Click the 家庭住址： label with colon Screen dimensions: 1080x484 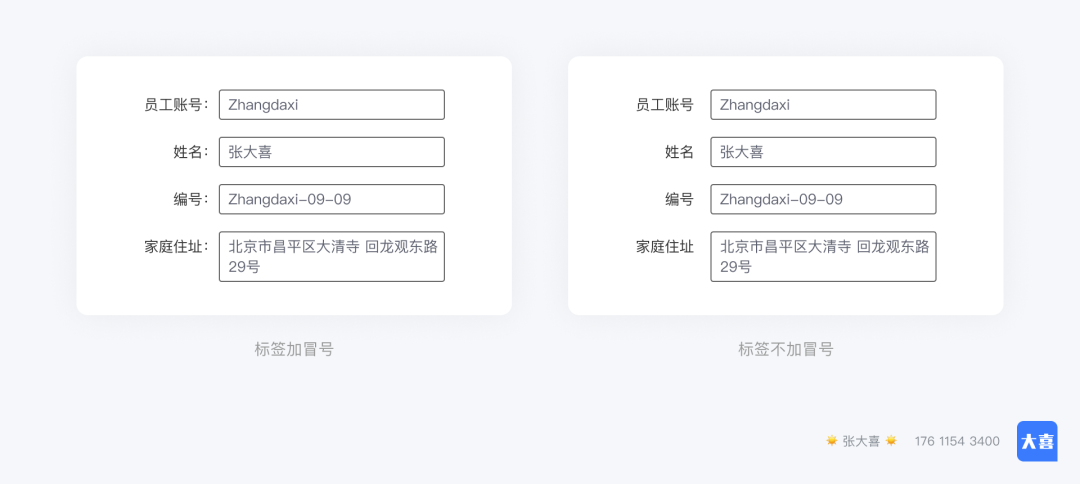(176, 247)
